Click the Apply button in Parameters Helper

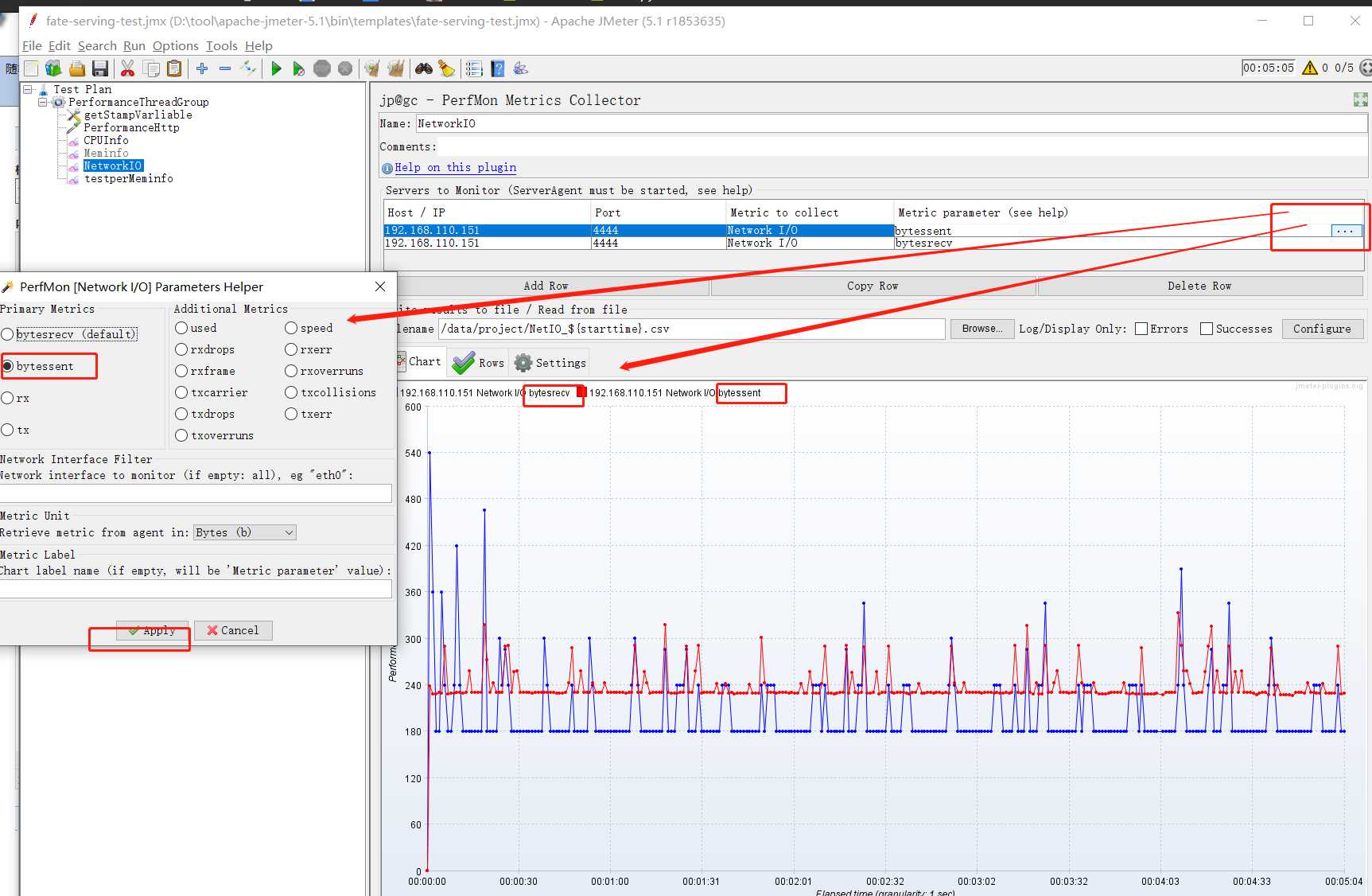point(152,630)
